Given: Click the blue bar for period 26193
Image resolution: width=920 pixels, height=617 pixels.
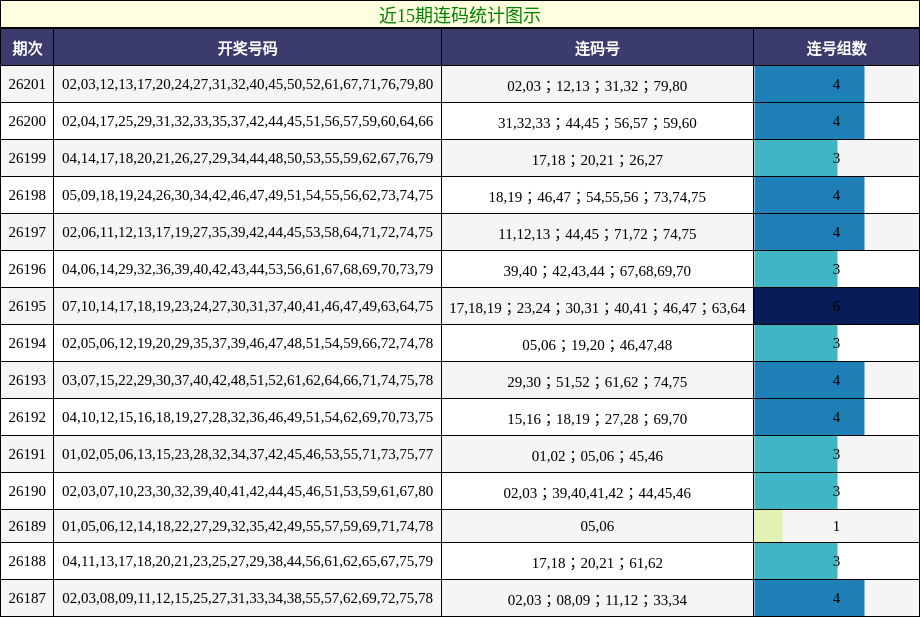Looking at the screenshot, I should pos(809,380).
